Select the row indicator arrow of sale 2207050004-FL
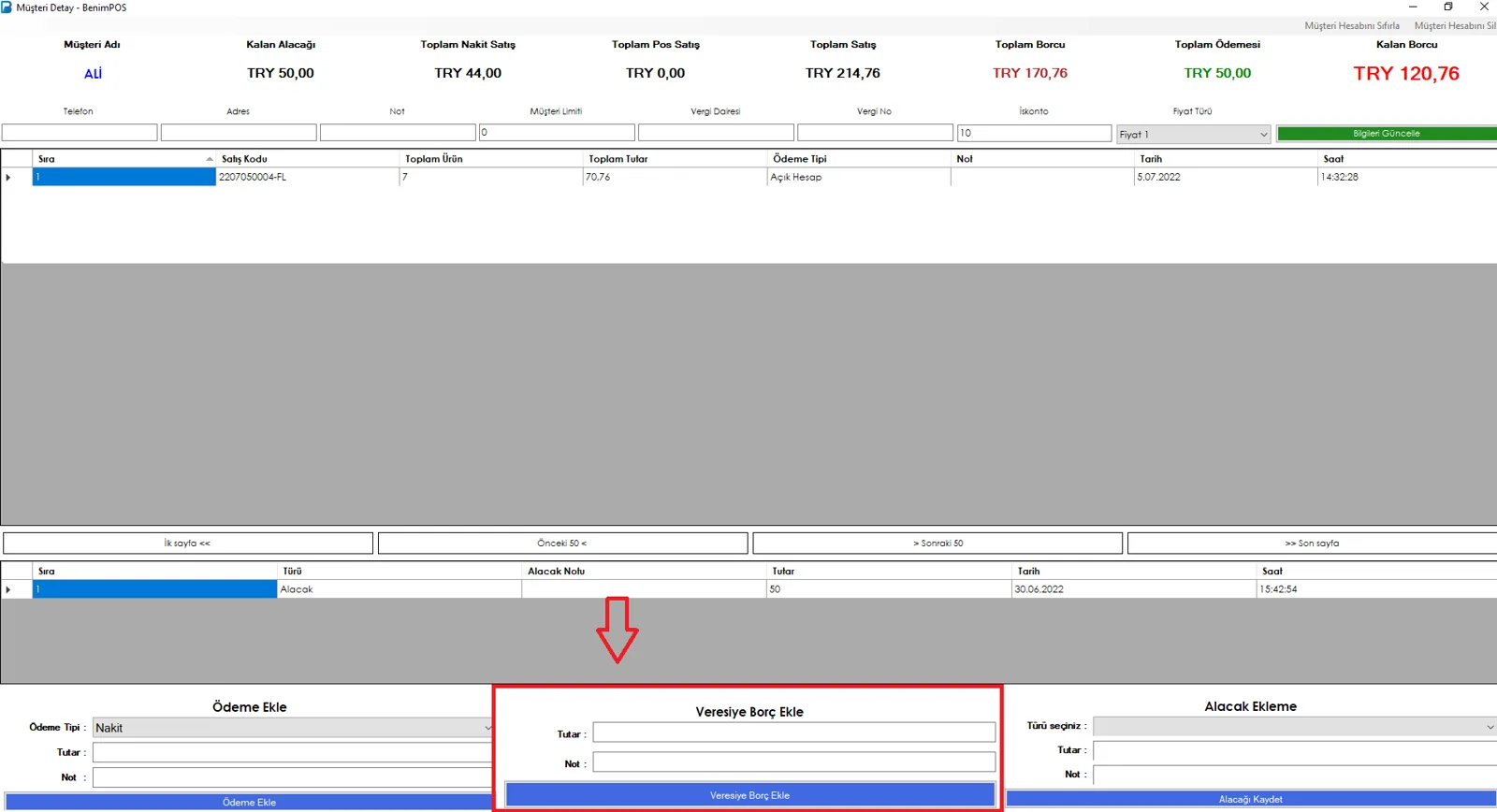 pos(17,177)
